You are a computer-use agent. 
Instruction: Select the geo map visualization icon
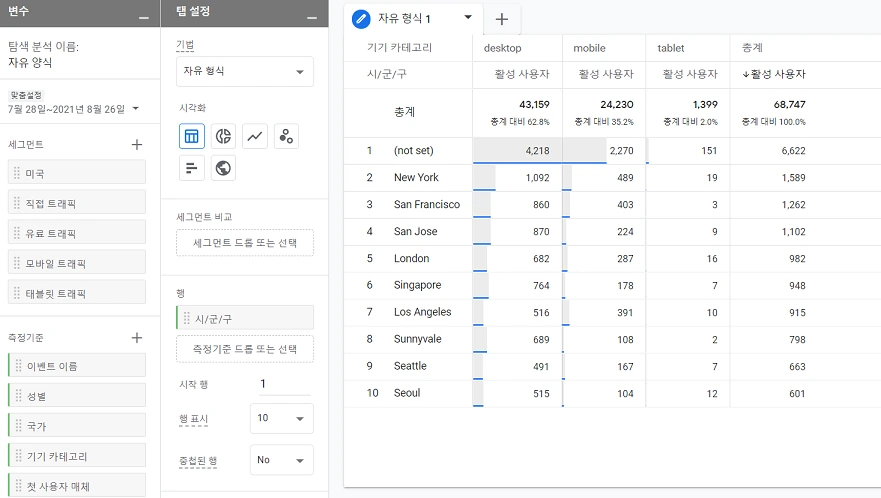(x=223, y=167)
